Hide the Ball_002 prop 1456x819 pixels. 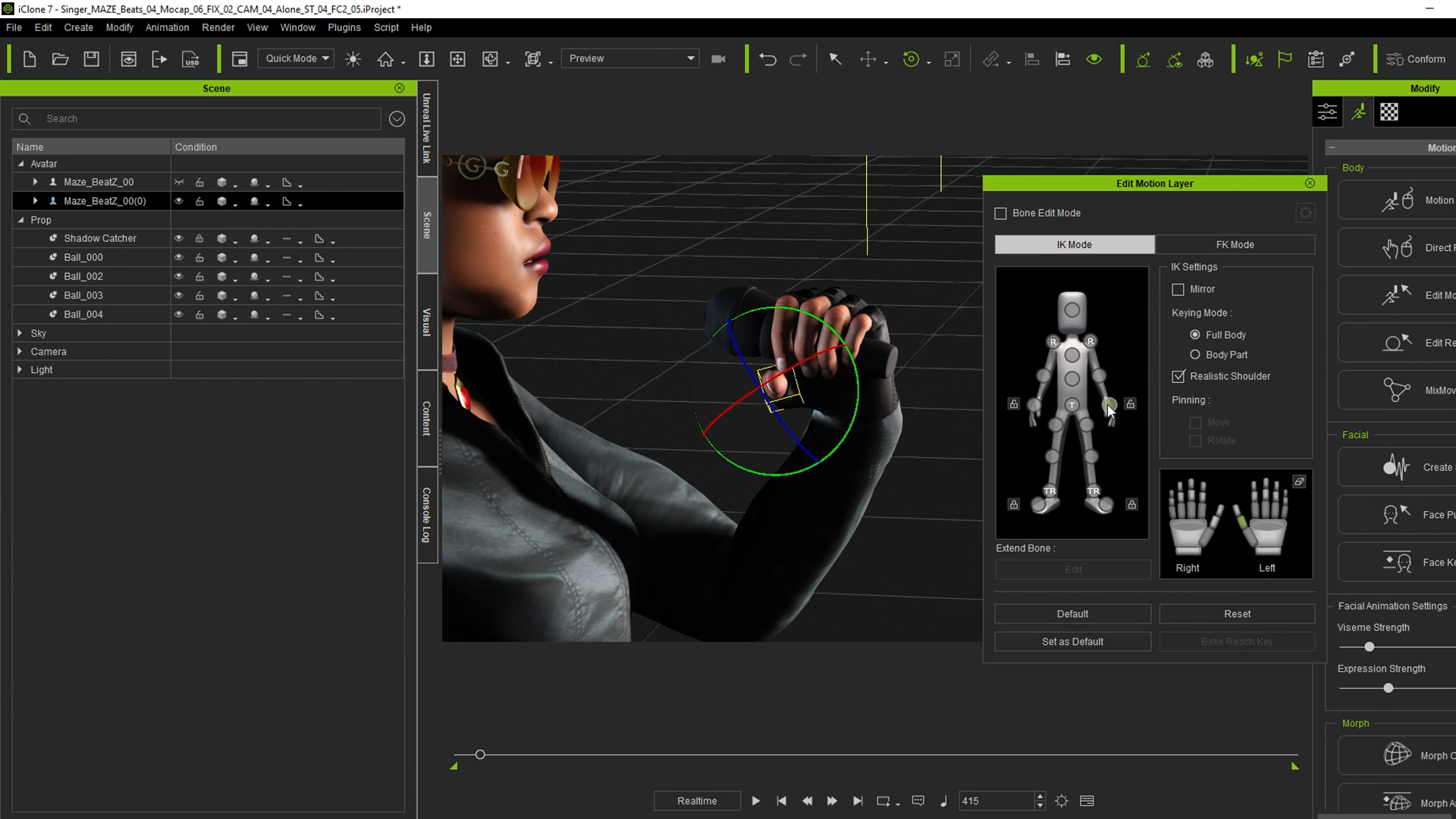tap(179, 277)
